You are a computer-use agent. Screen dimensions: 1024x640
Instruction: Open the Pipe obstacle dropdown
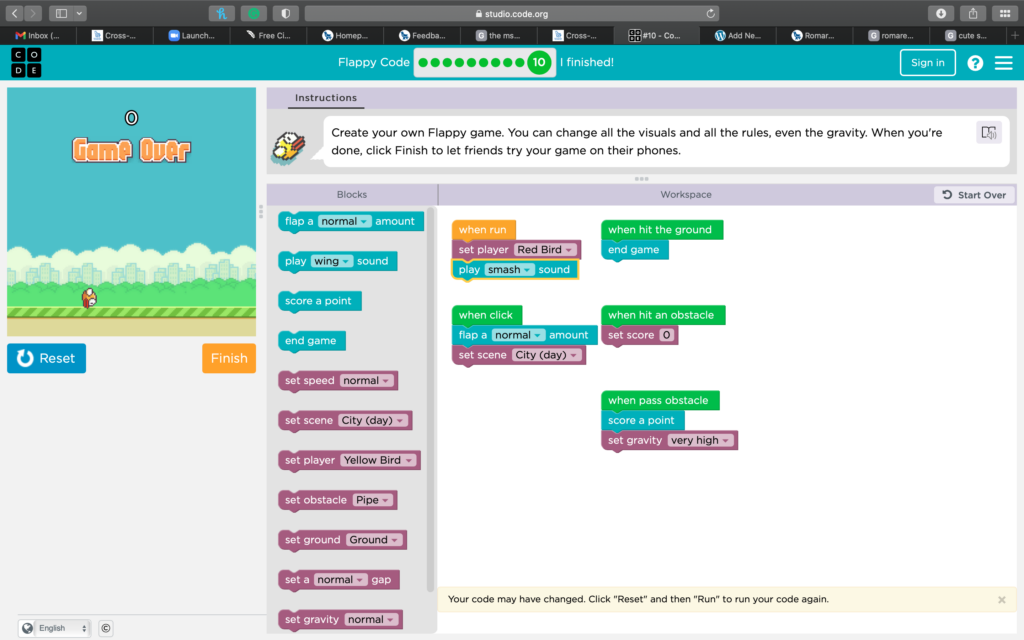(x=372, y=500)
